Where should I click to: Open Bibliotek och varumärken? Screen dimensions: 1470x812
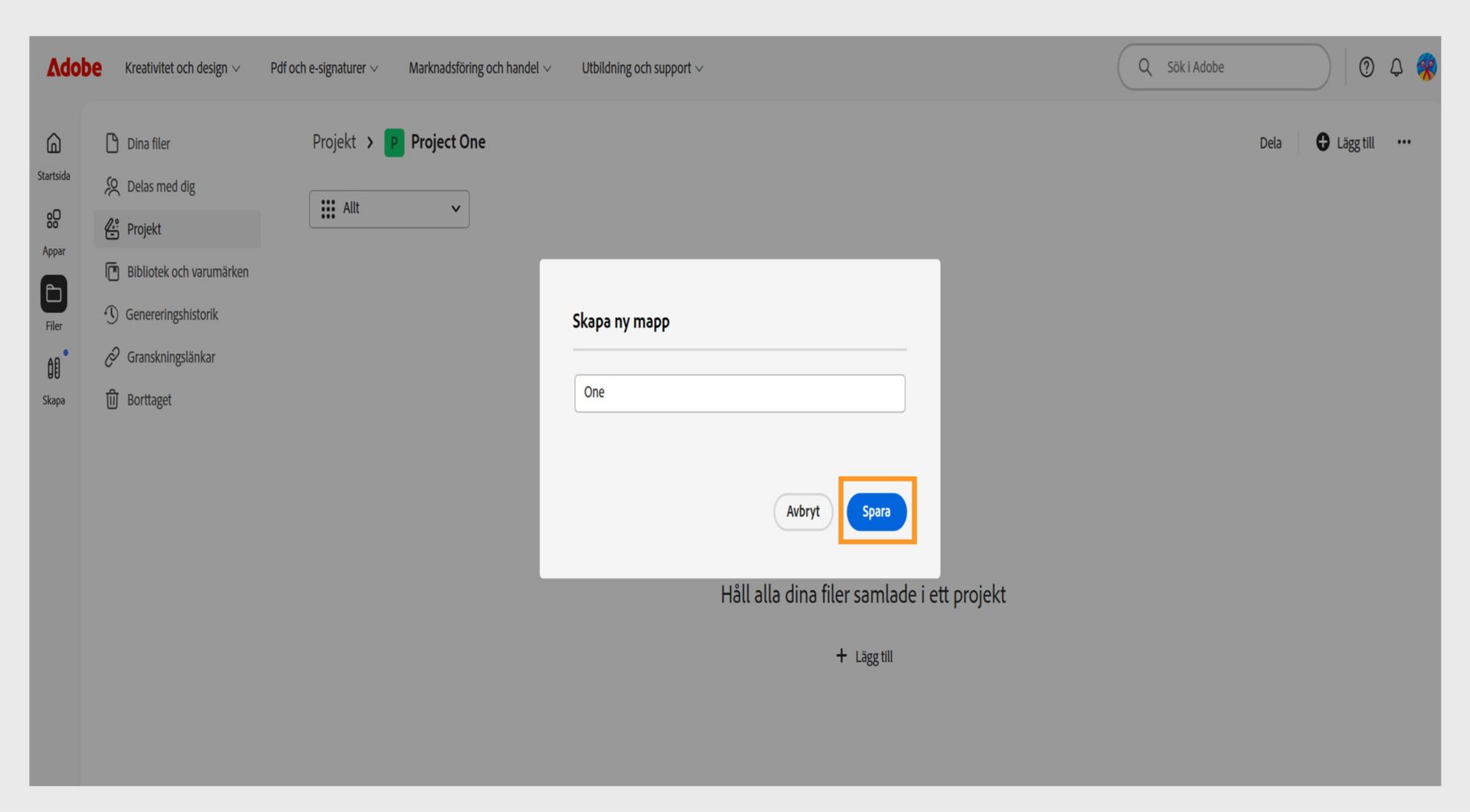click(x=188, y=272)
